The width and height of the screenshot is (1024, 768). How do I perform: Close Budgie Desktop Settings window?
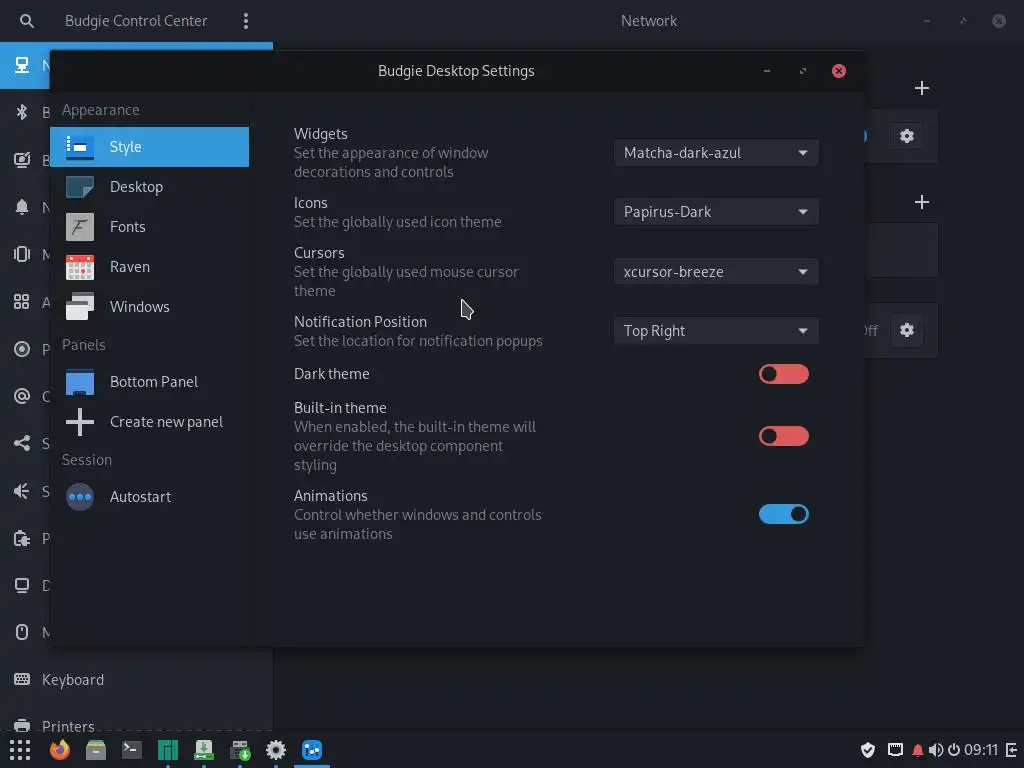coord(839,71)
